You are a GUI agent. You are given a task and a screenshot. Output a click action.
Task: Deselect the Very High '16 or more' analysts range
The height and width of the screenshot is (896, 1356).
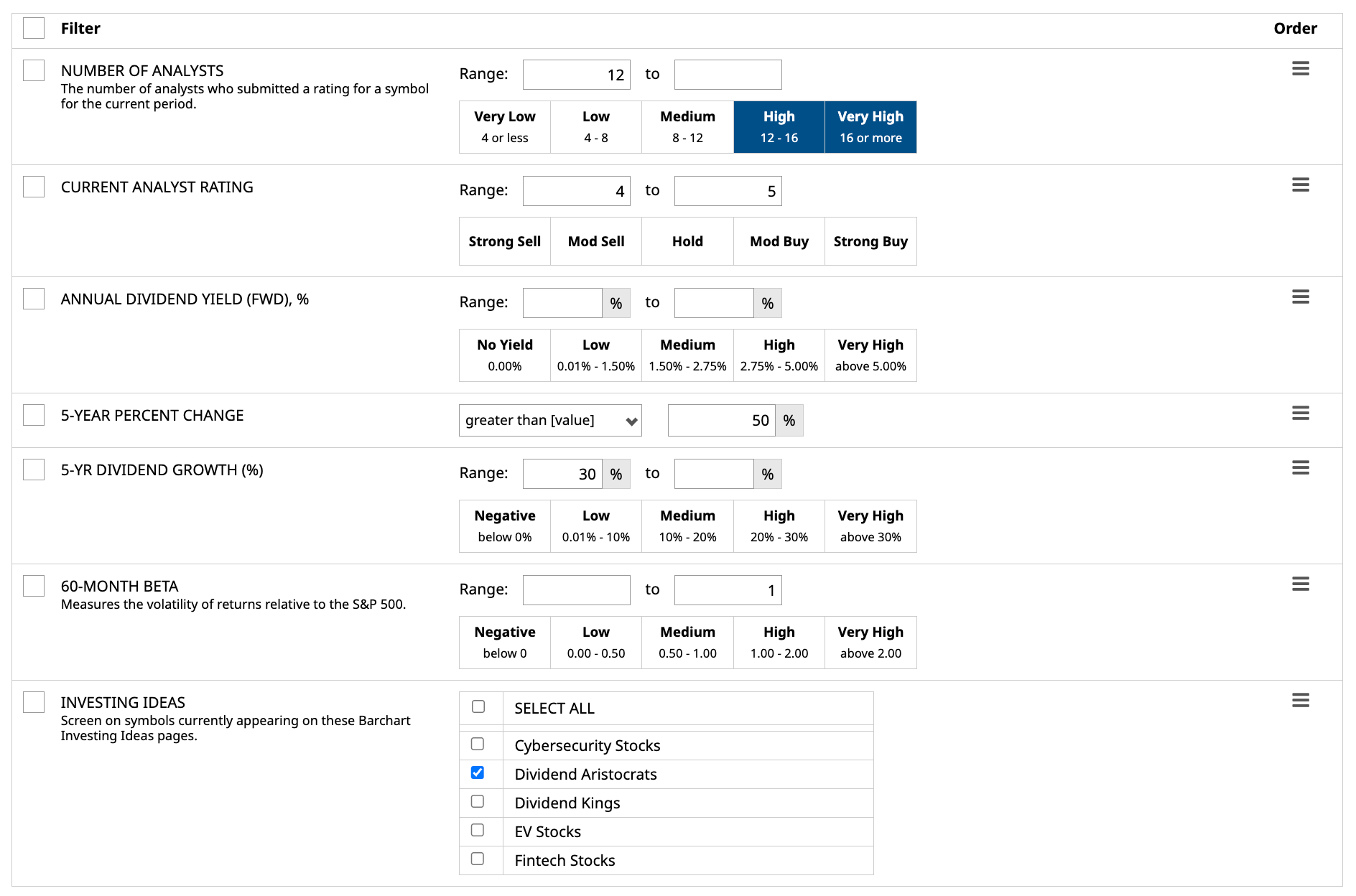tap(870, 127)
